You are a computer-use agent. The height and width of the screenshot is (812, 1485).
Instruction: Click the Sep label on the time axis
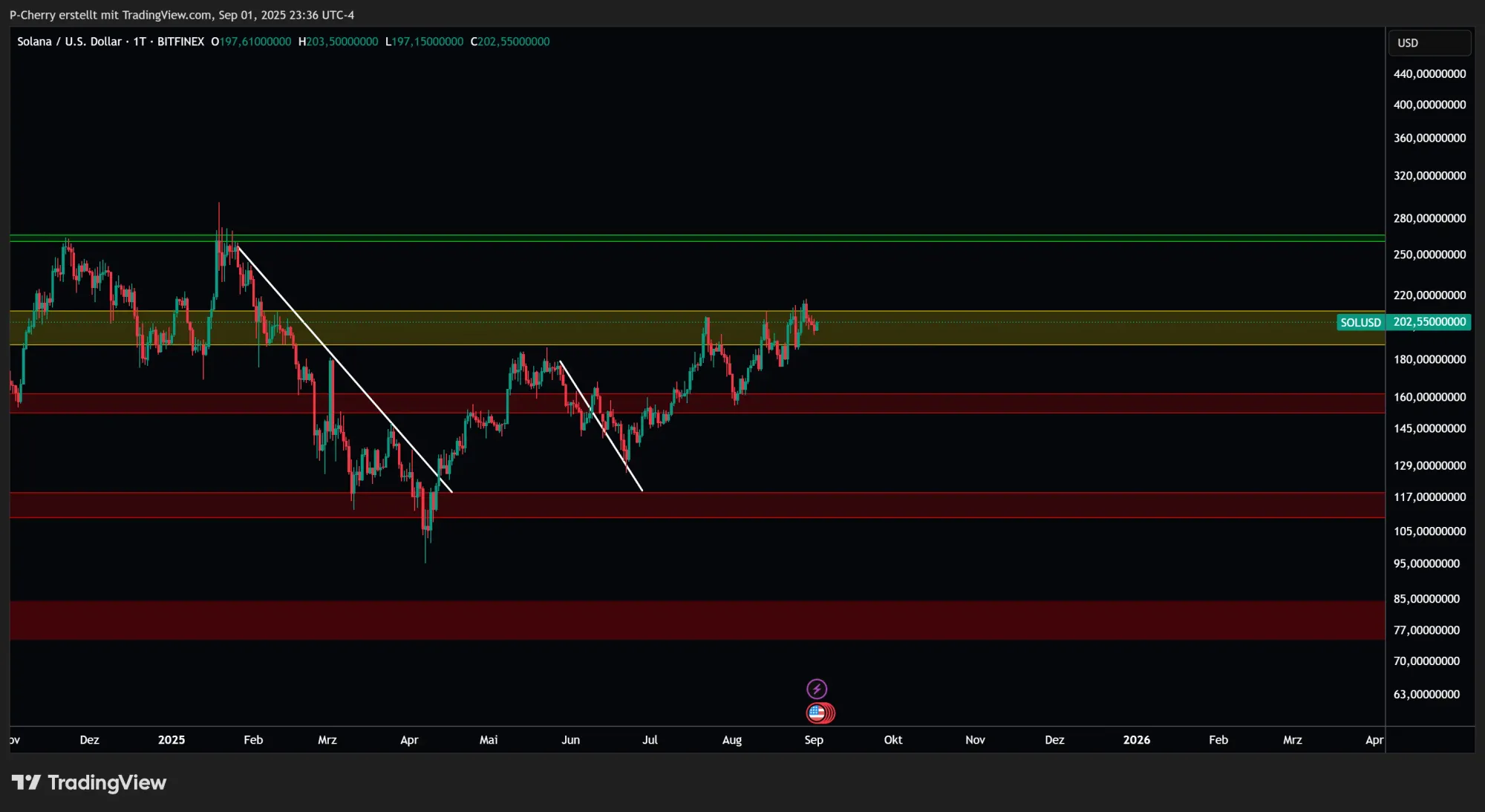click(x=814, y=740)
